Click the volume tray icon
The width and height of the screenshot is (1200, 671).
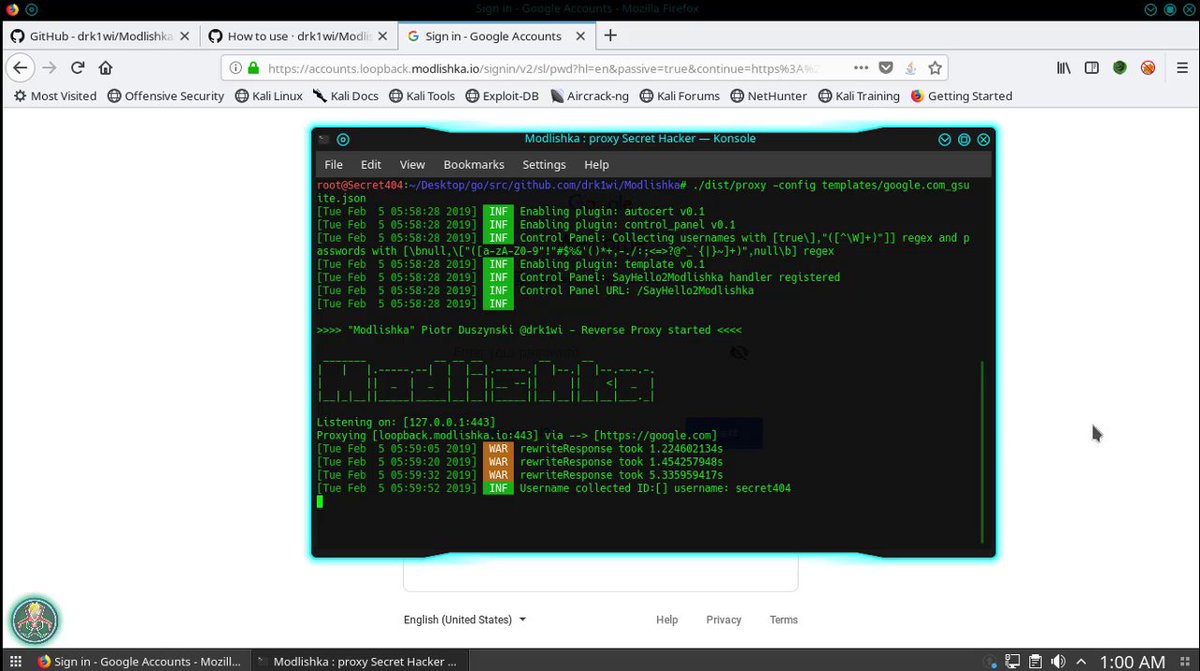(x=1059, y=661)
